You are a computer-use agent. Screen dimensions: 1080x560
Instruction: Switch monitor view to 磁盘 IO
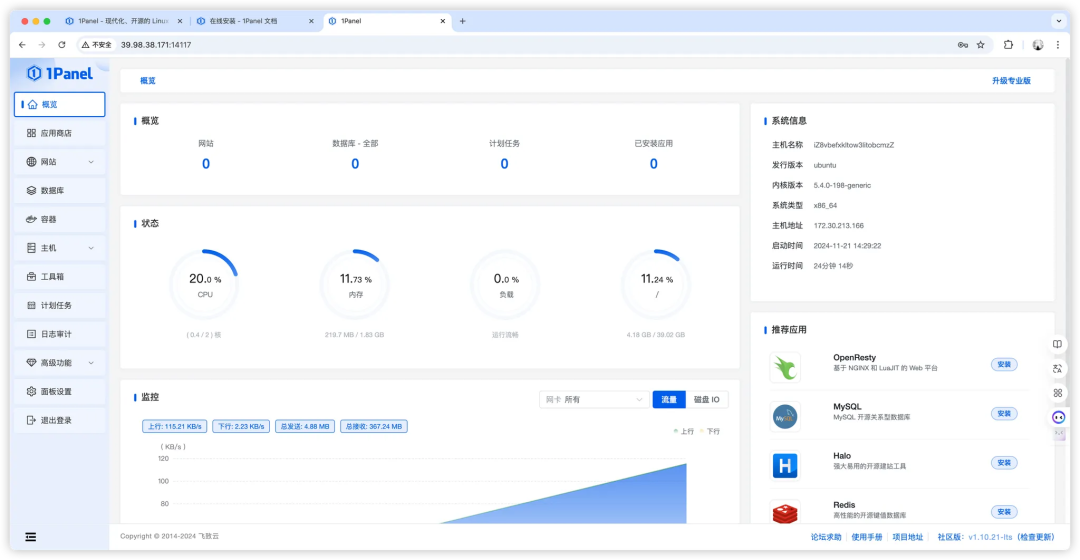[707, 400]
